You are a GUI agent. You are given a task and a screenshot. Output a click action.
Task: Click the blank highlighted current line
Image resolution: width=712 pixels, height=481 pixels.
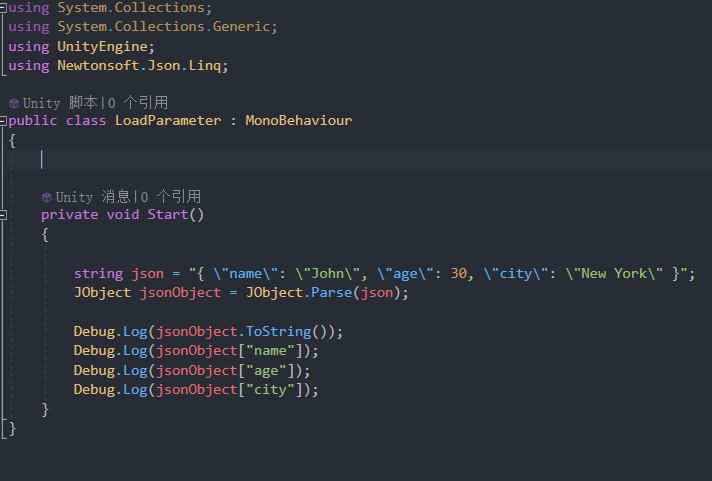point(361,160)
